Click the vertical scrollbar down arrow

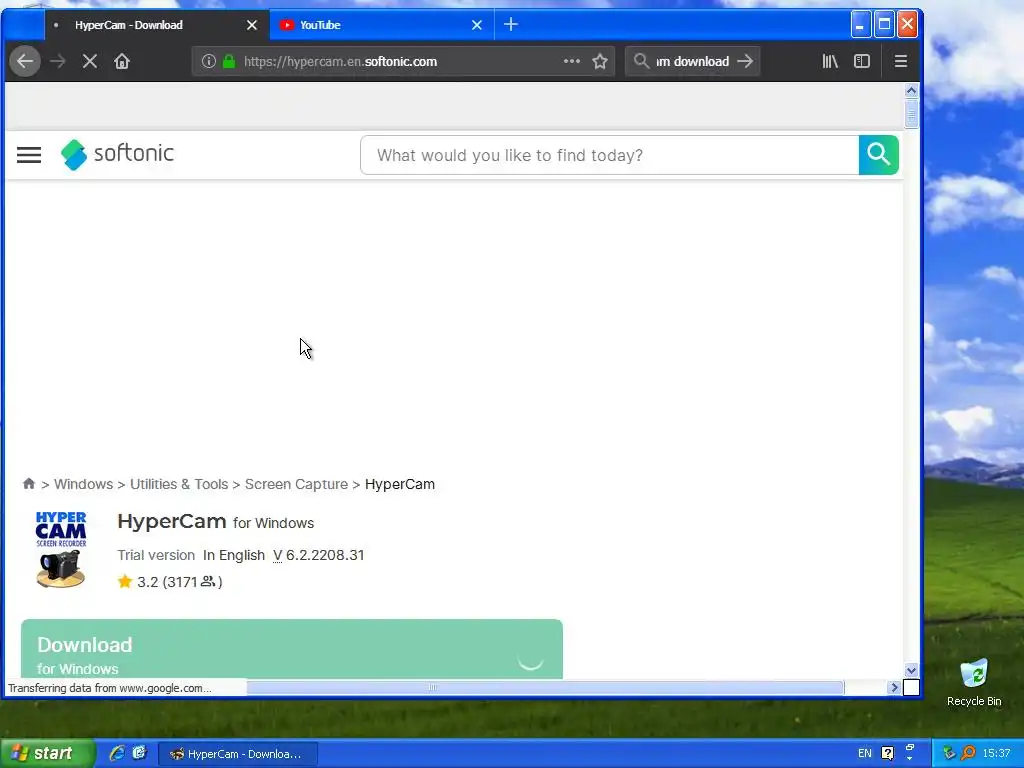tap(912, 670)
